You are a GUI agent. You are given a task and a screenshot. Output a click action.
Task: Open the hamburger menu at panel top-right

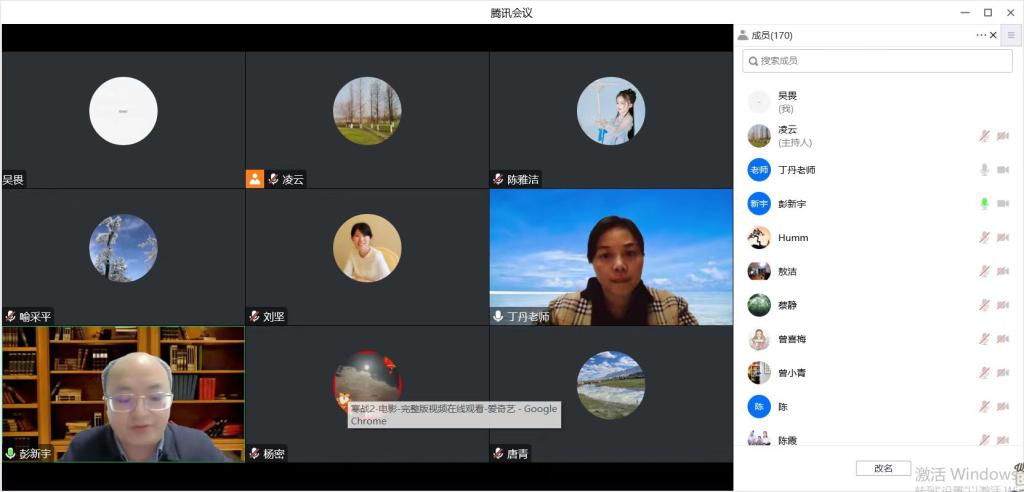coord(1010,35)
